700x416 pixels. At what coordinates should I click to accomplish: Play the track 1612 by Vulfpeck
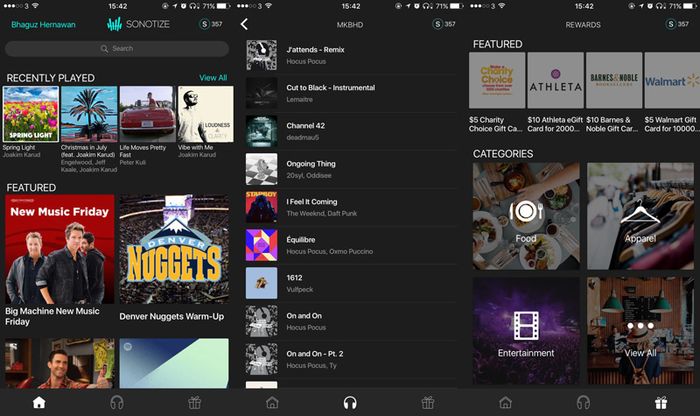pyautogui.click(x=350, y=283)
